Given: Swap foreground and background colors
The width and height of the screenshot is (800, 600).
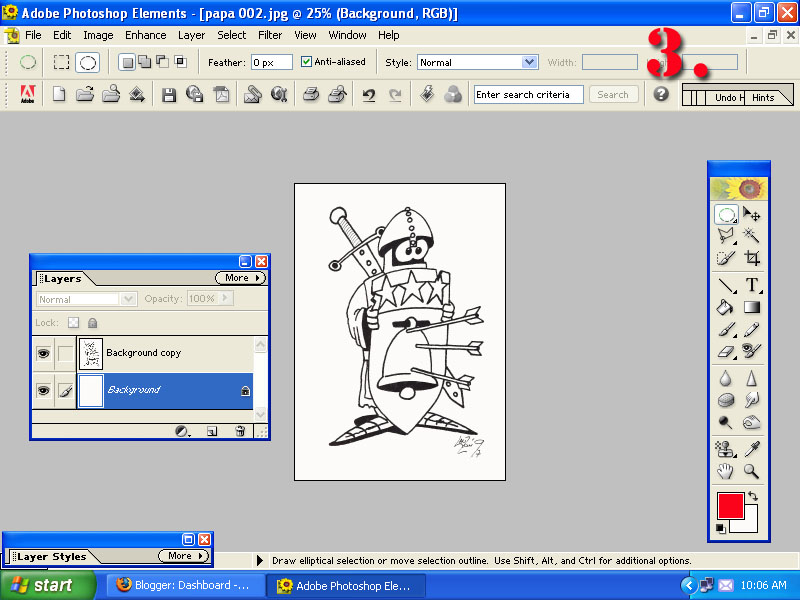Looking at the screenshot, I should click(x=753, y=496).
